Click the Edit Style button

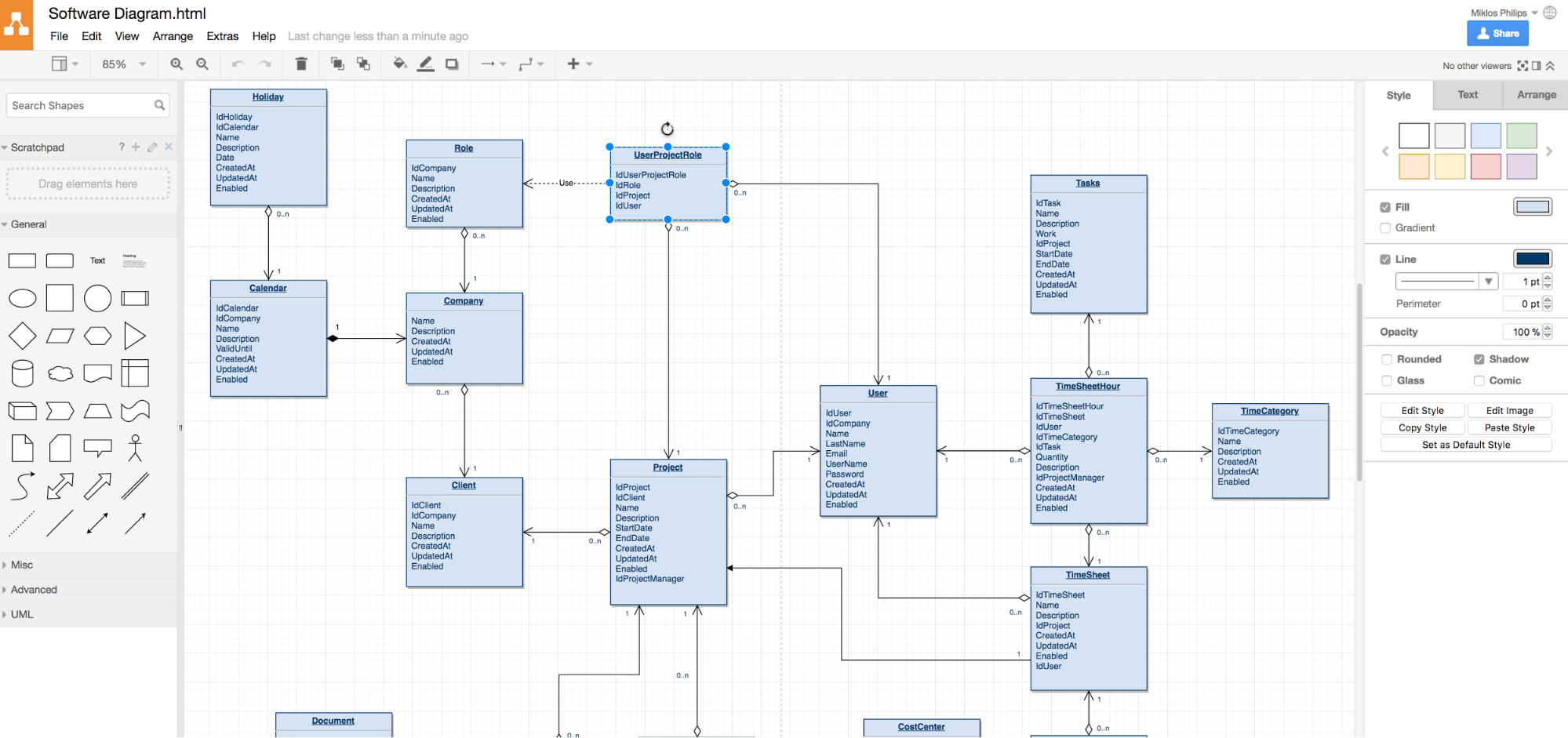[x=1422, y=411]
